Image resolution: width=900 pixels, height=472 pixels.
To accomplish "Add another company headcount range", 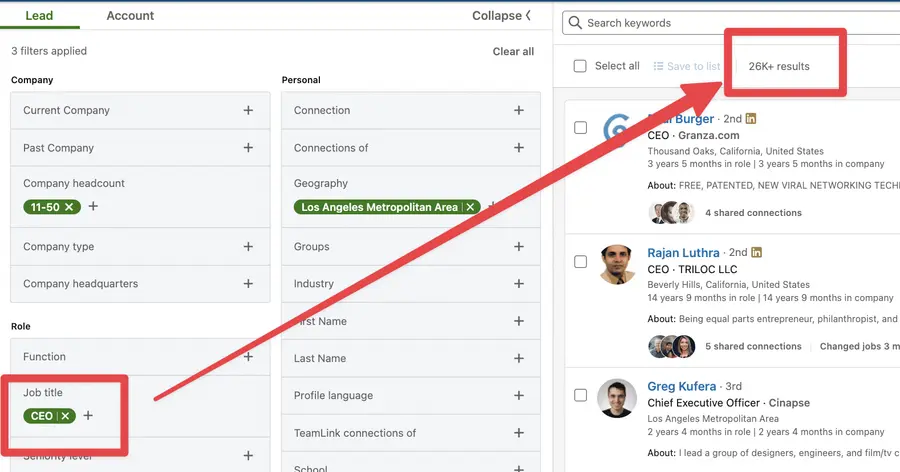I will pos(93,206).
